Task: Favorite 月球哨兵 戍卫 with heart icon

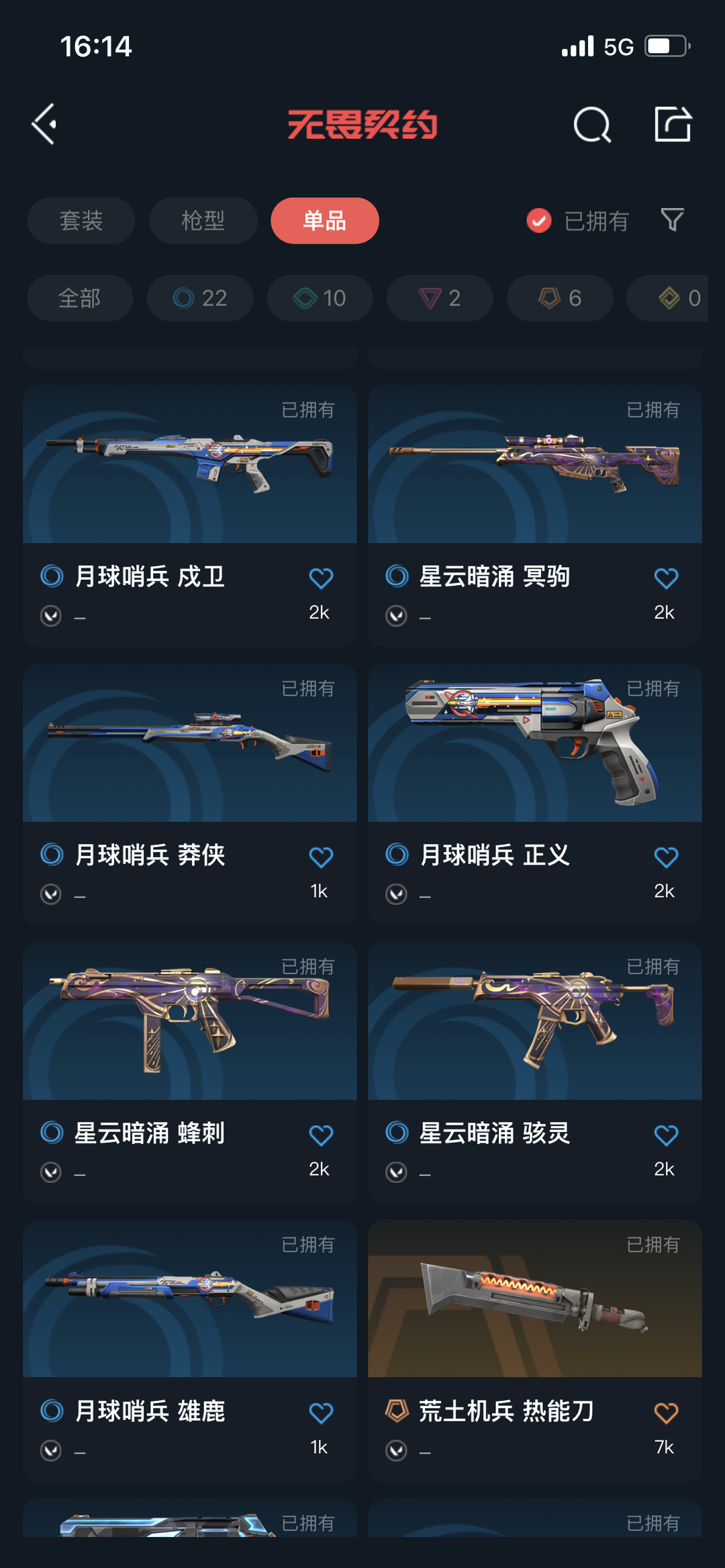Action: (x=321, y=578)
